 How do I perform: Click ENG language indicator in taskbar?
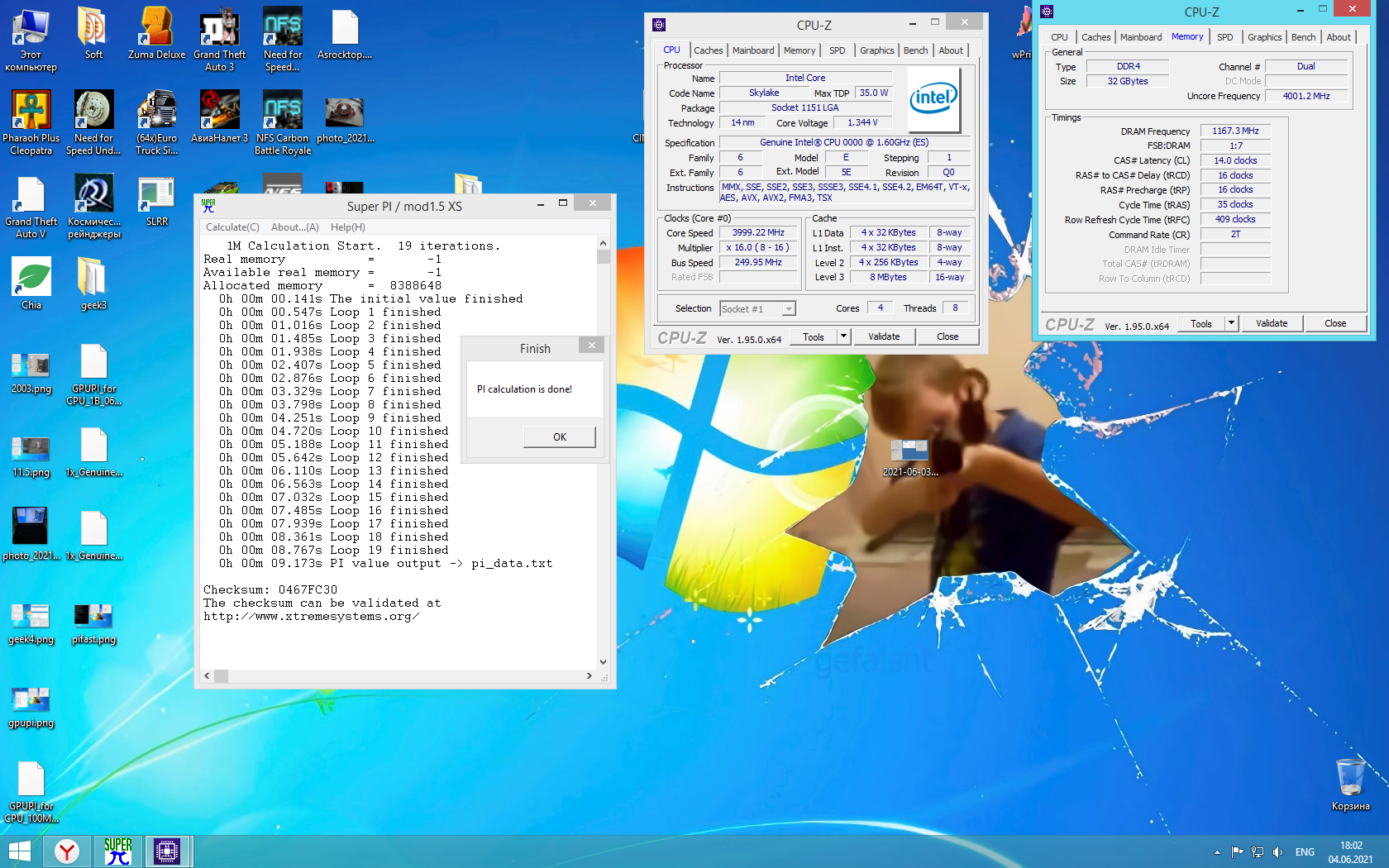point(1305,851)
